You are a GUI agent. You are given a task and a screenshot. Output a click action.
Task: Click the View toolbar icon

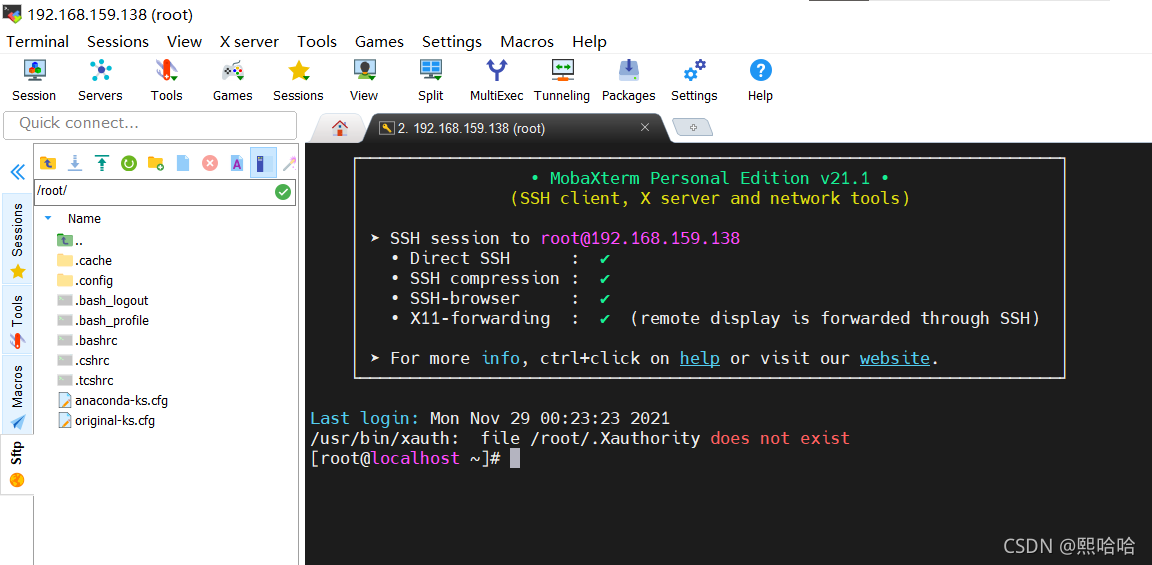pos(364,81)
